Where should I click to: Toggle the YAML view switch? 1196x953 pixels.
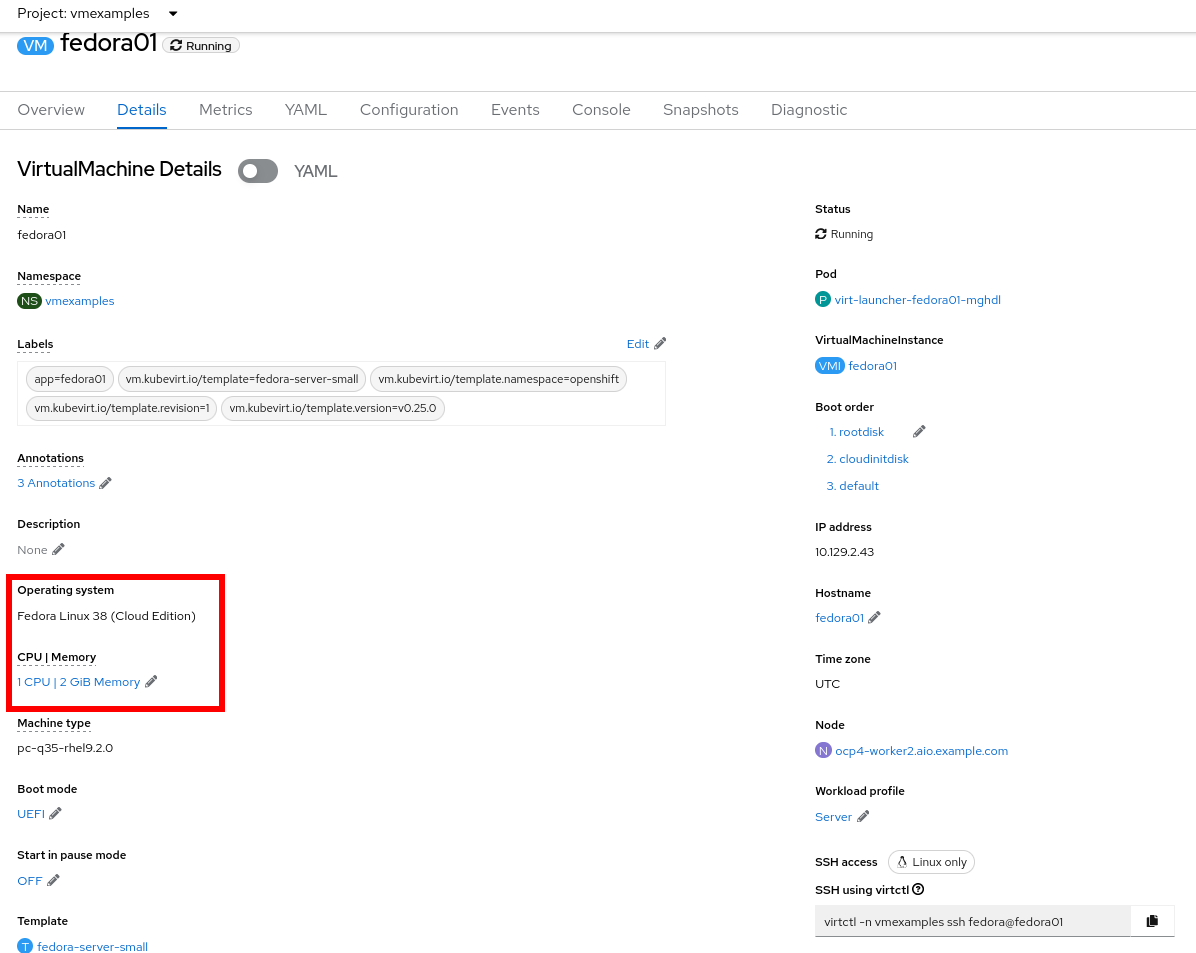point(258,171)
